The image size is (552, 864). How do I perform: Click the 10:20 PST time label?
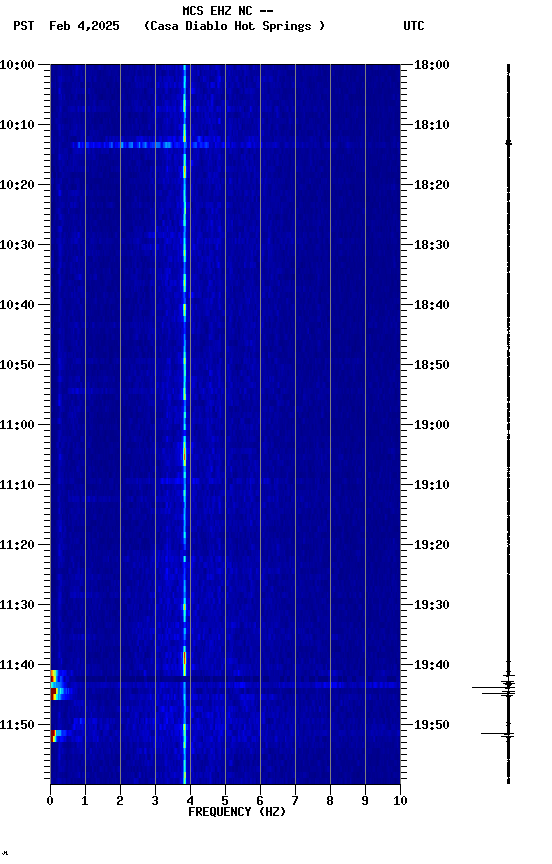coord(17,185)
